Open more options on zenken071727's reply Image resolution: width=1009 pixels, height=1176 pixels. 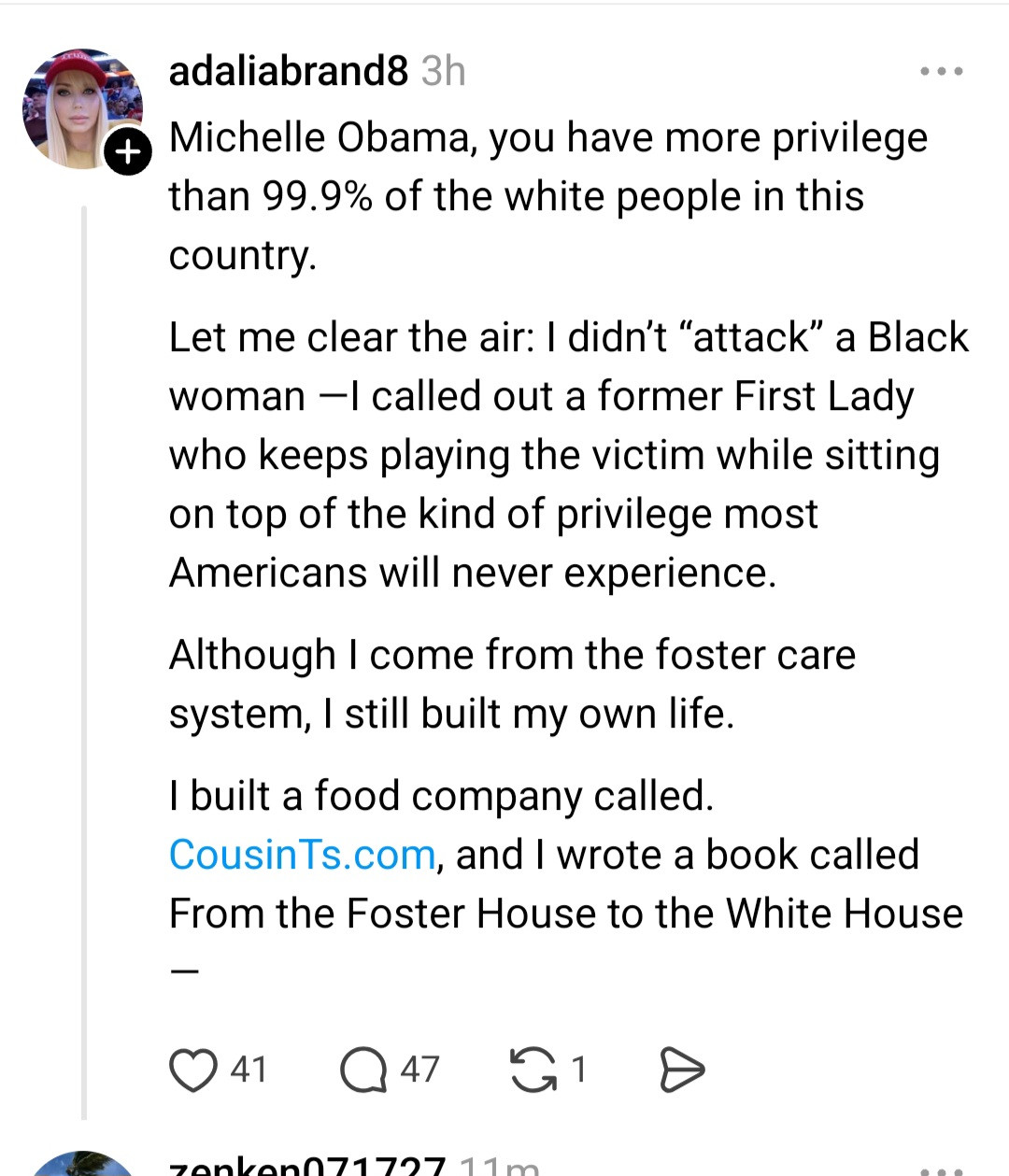pos(941,1168)
